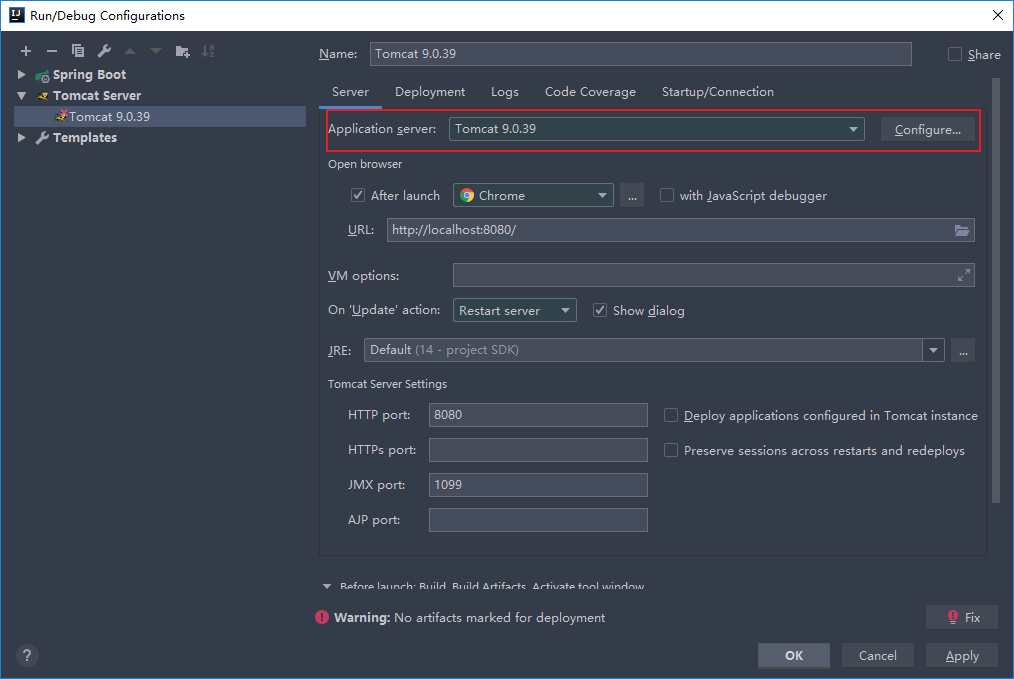Screen dimensions: 1014x679
Task: Click the Name input field
Action: (x=641, y=54)
